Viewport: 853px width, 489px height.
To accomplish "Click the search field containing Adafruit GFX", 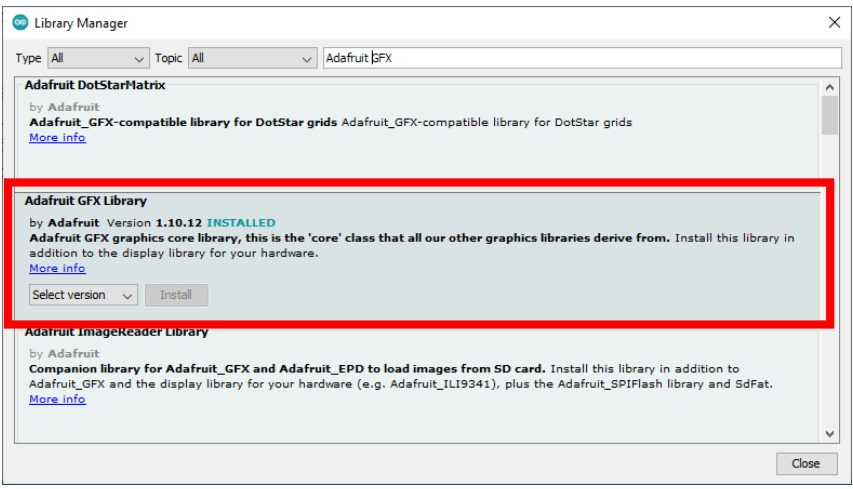I will [580, 59].
